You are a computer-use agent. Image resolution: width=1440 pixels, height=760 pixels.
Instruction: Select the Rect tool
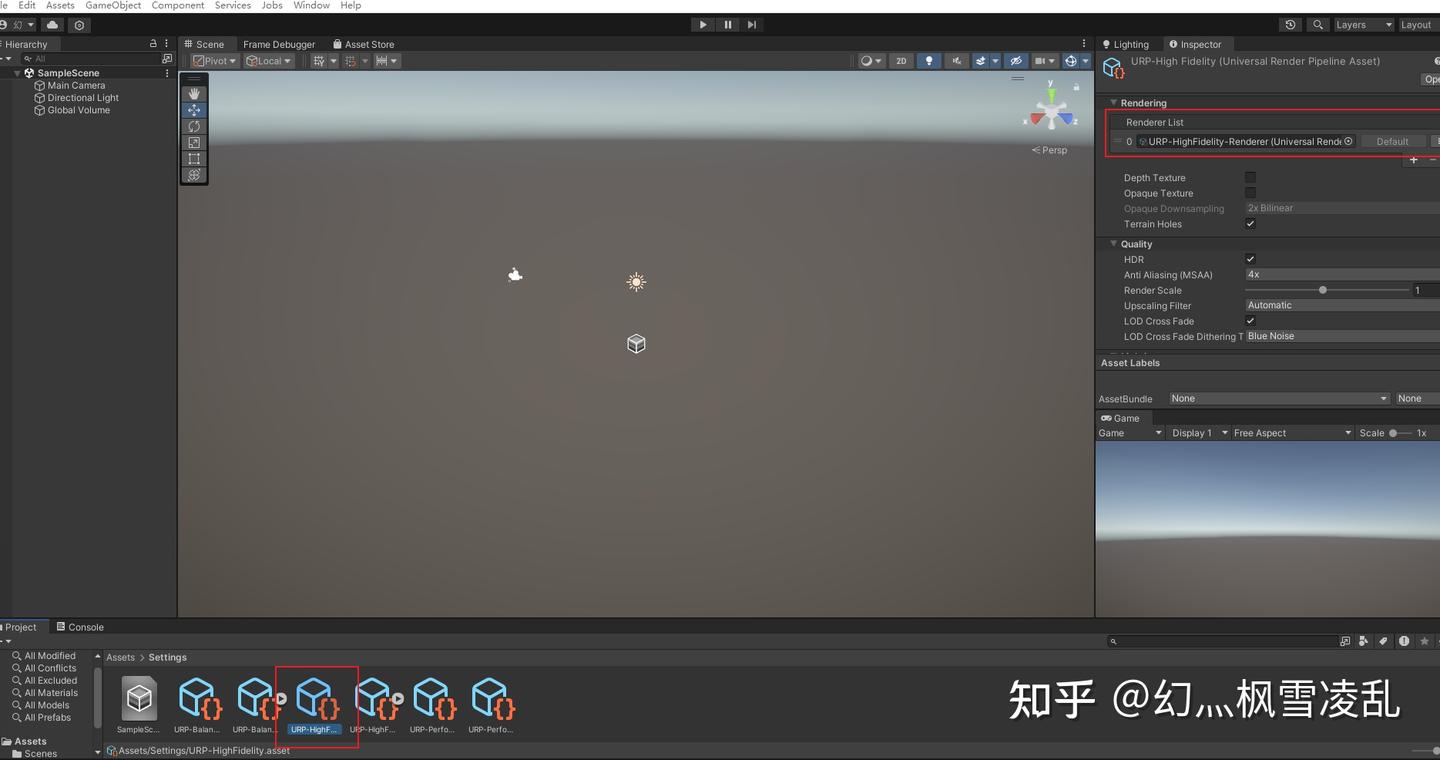pyautogui.click(x=194, y=158)
